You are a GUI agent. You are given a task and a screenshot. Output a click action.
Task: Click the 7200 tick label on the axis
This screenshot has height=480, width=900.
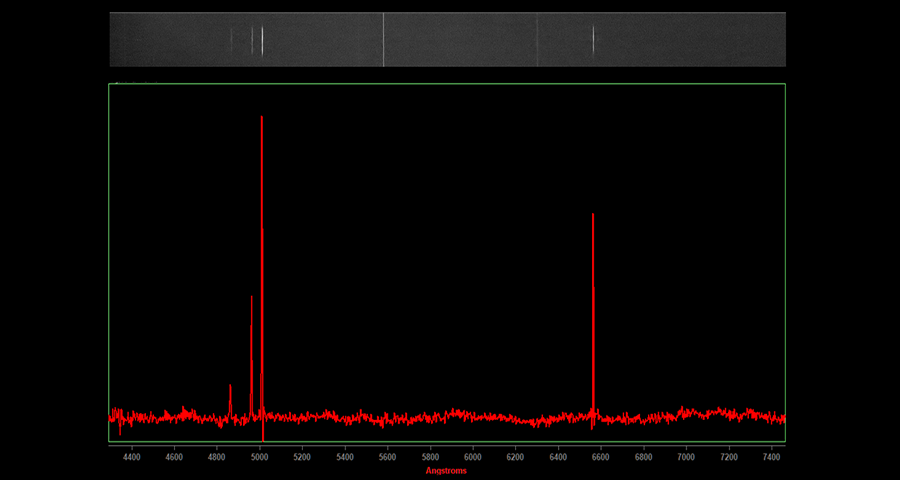pyautogui.click(x=729, y=457)
